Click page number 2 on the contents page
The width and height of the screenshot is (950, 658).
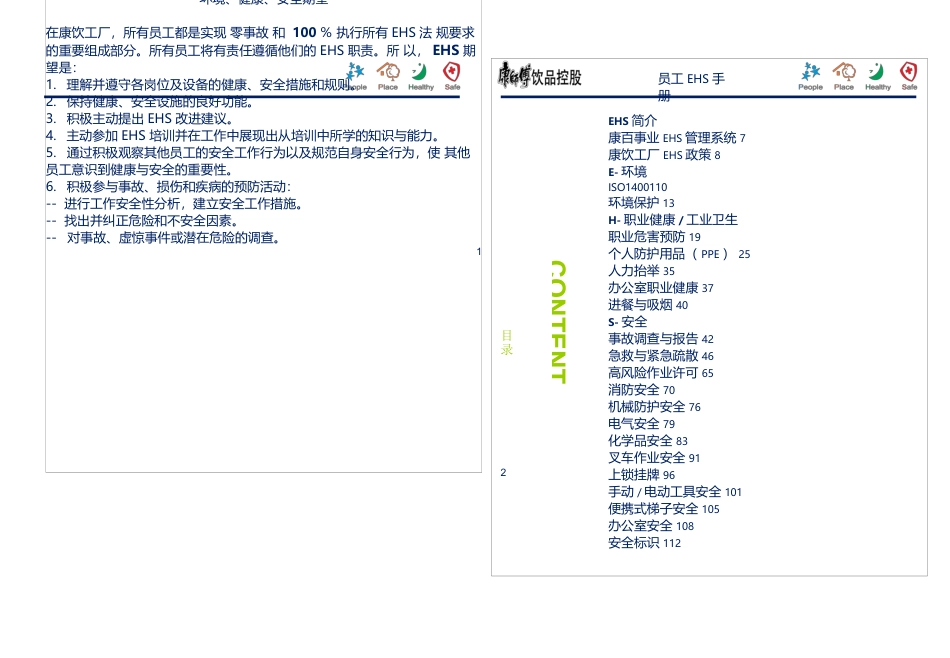503,472
